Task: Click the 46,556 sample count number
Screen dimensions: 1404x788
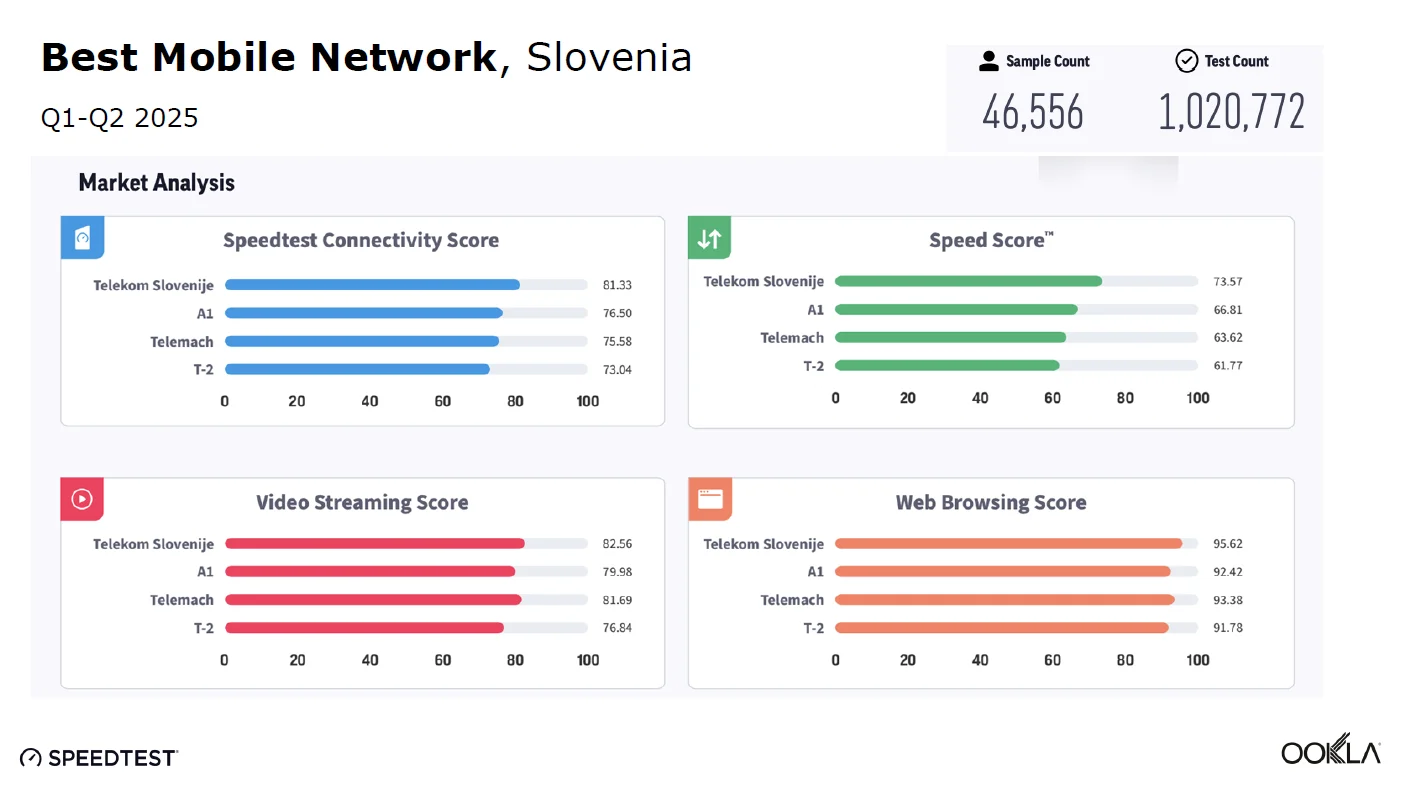Action: click(1033, 112)
